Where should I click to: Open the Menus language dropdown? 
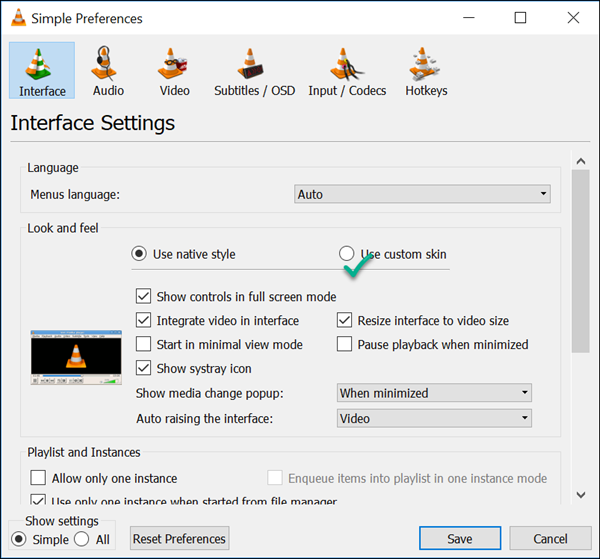[x=422, y=194]
